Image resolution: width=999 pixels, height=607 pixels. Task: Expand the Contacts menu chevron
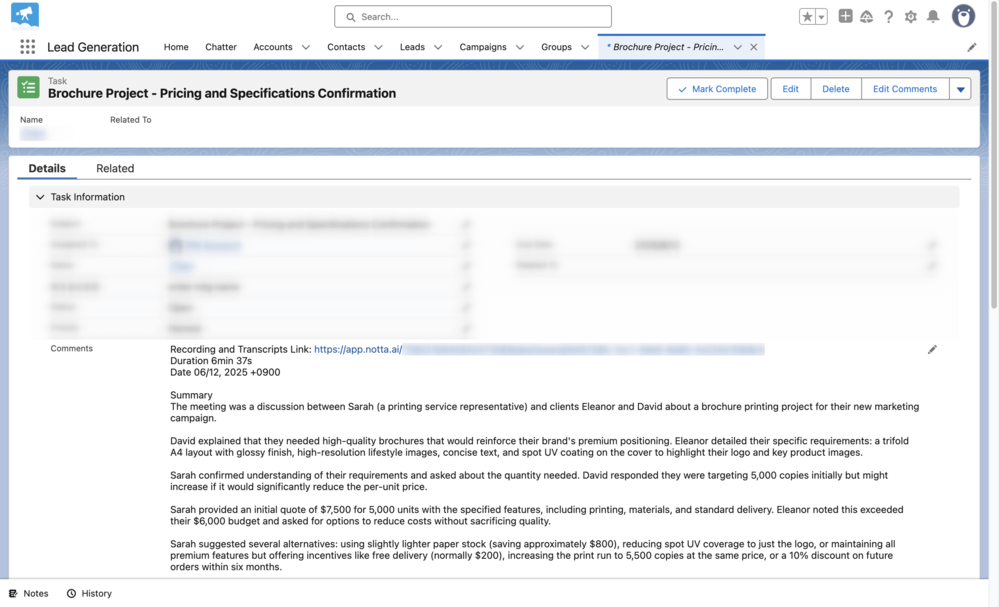click(x=378, y=47)
